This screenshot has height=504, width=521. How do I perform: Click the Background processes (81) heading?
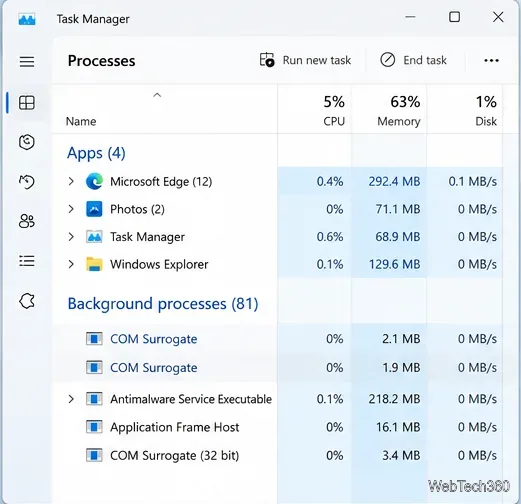[163, 304]
